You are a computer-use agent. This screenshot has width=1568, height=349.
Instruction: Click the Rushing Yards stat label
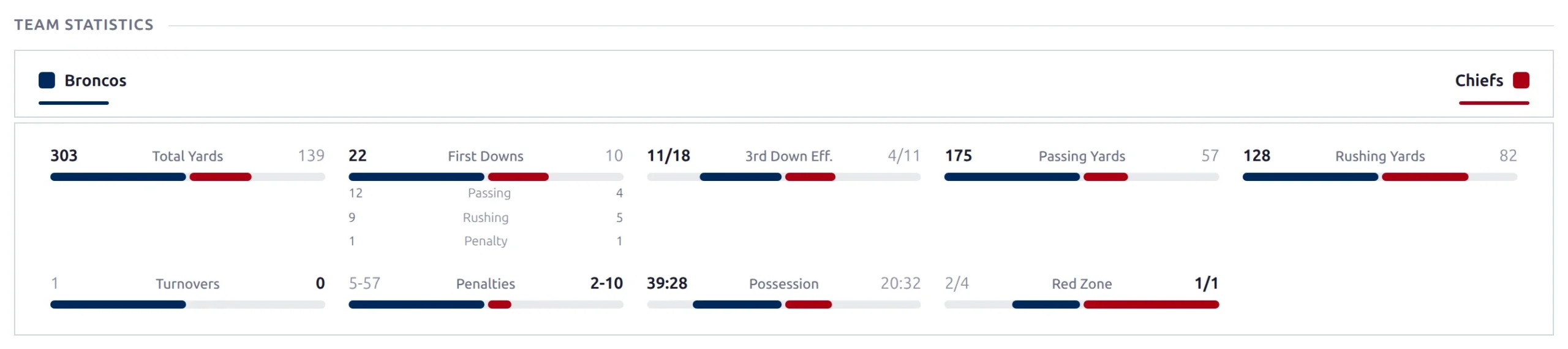point(1379,156)
